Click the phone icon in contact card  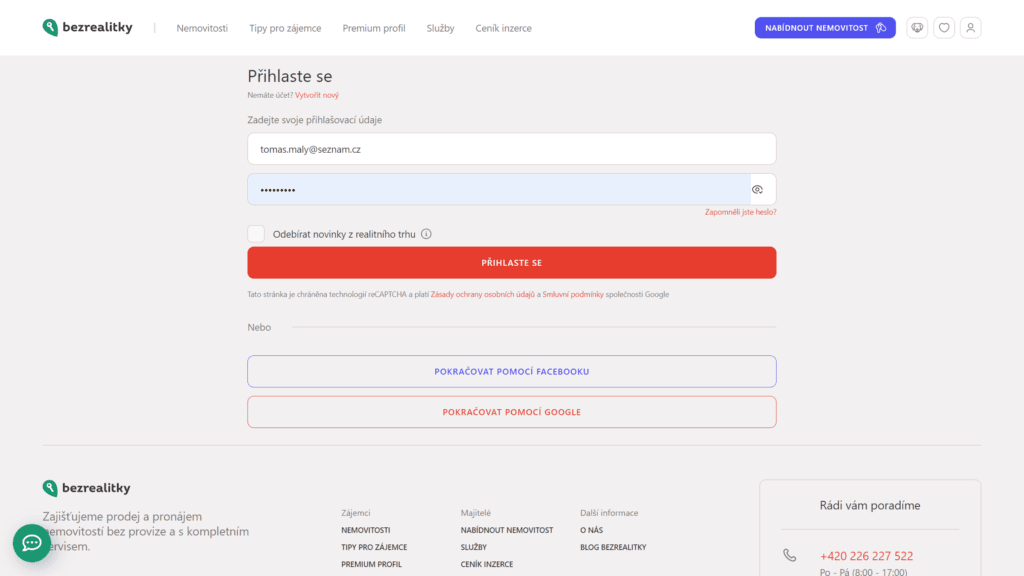pos(790,555)
